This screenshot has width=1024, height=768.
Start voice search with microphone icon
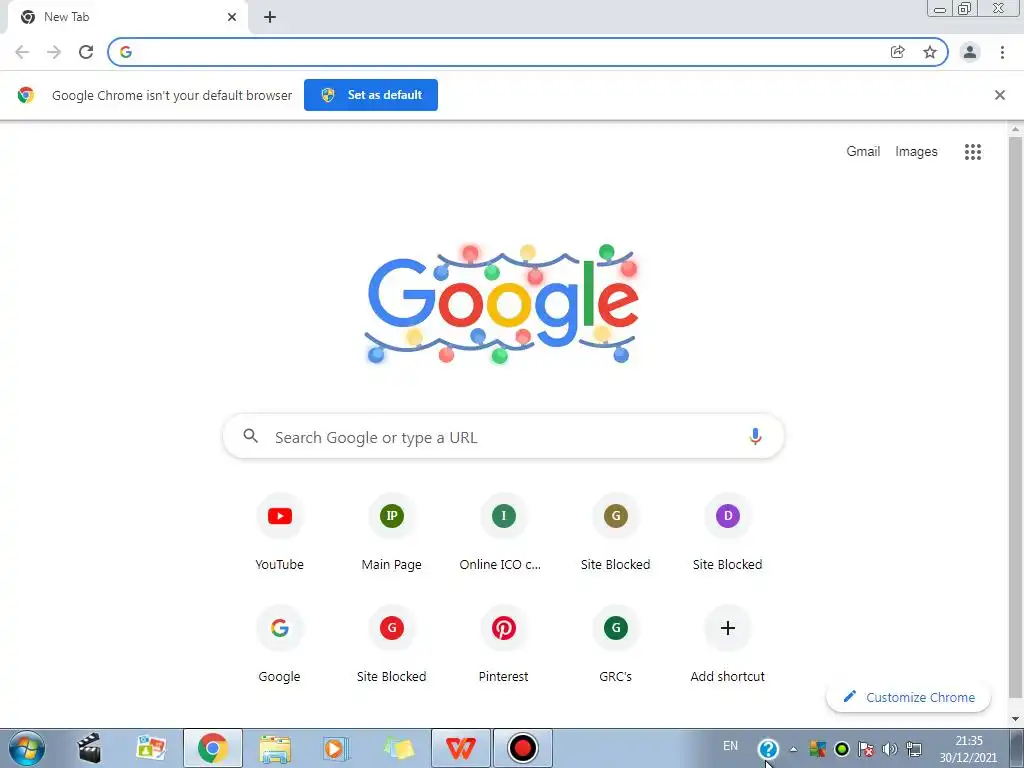click(x=755, y=436)
